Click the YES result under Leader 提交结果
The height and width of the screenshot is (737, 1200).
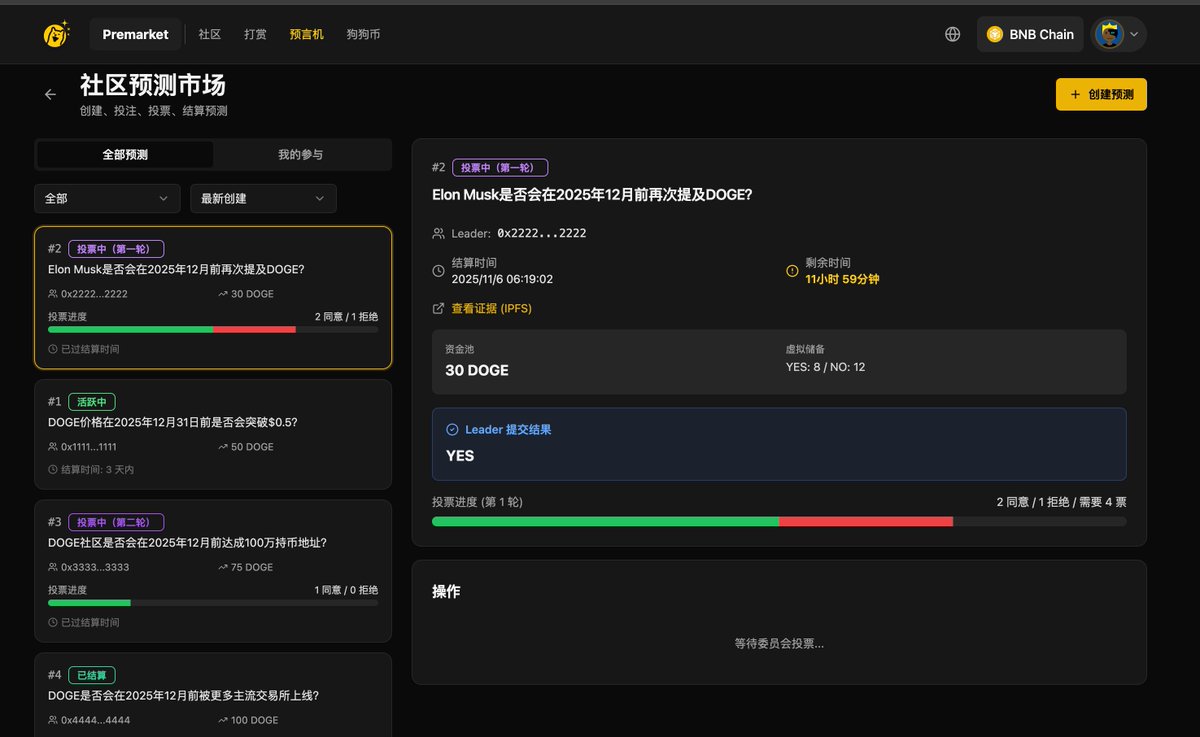[460, 456]
